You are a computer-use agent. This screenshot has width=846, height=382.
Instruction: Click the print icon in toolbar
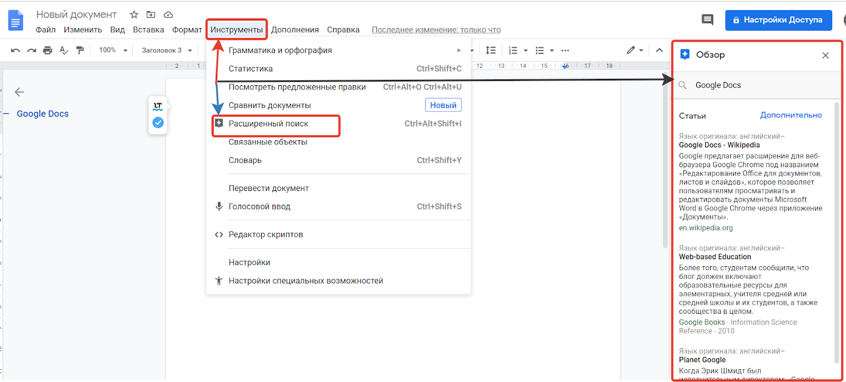tap(47, 50)
